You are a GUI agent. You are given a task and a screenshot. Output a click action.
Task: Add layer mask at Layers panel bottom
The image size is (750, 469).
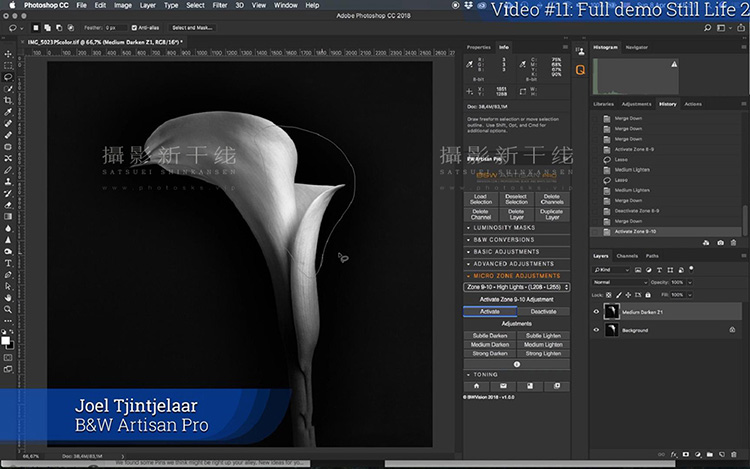[685, 454]
